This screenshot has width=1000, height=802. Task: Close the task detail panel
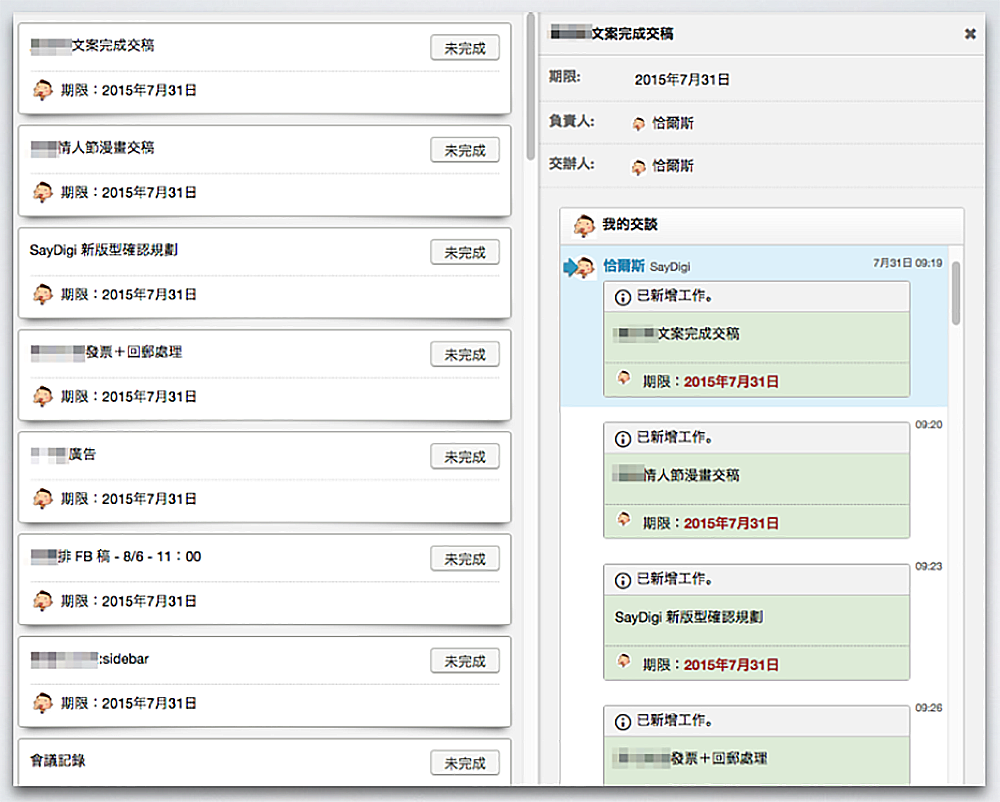click(969, 34)
